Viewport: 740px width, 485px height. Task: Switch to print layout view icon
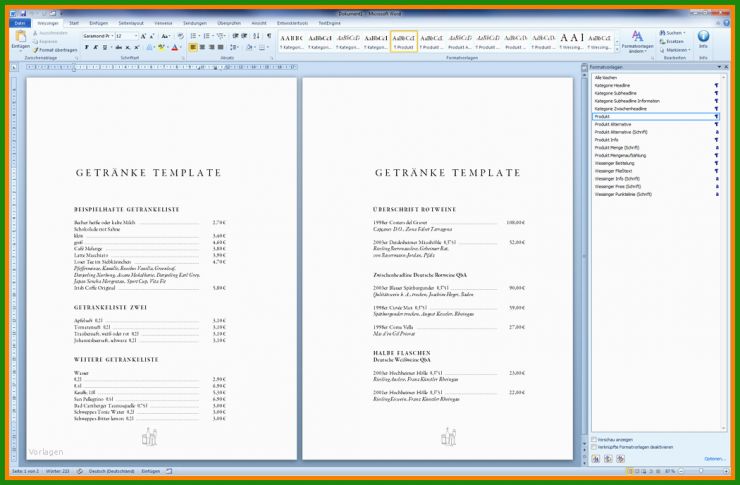coord(630,471)
